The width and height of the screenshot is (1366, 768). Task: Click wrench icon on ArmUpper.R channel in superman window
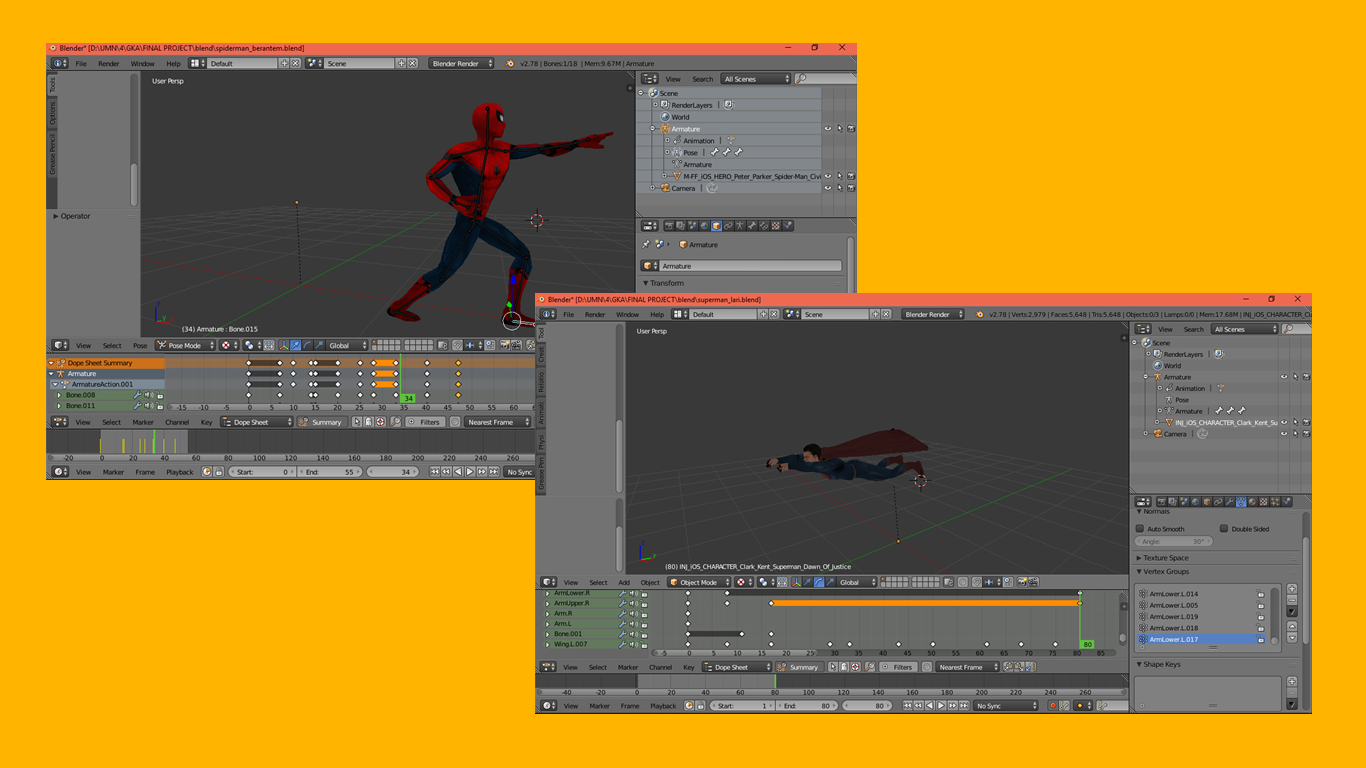pos(622,603)
